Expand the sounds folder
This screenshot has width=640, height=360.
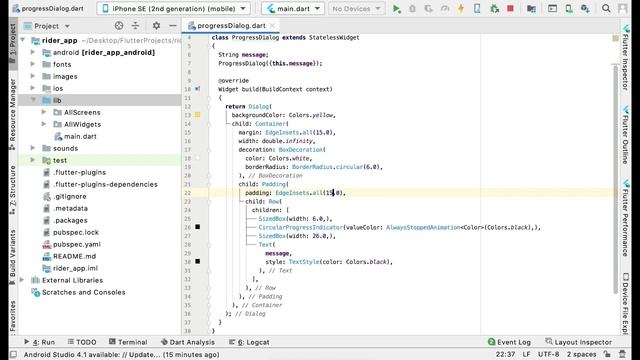click(33, 148)
